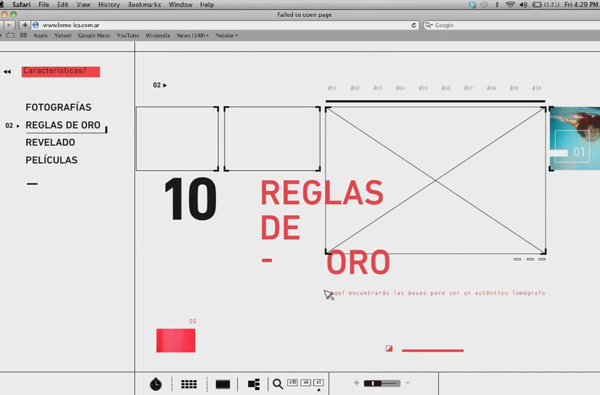The image size is (600, 395).
Task: Click the large crossed placeholder frame
Action: (x=435, y=180)
